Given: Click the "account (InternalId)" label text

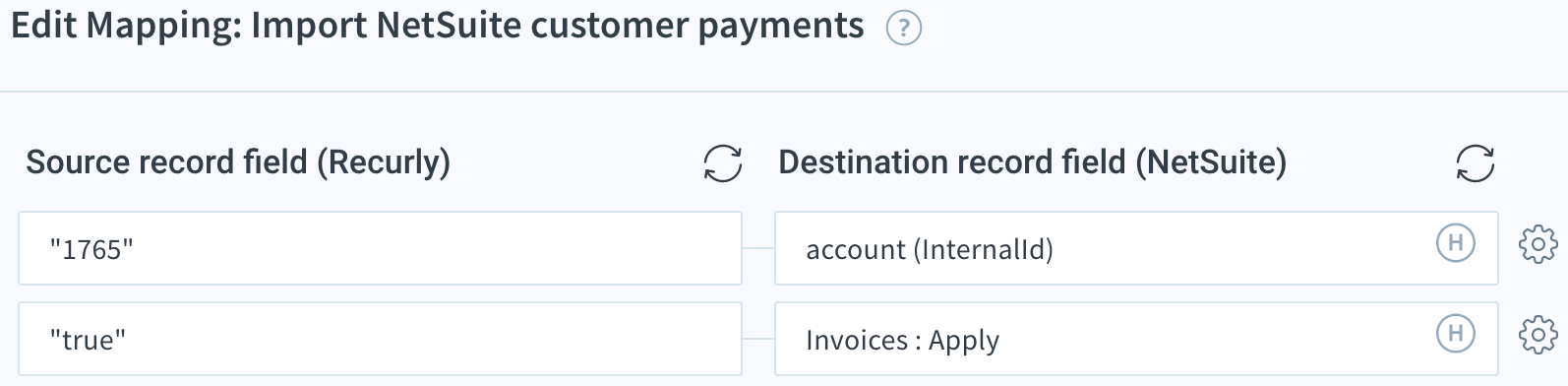Looking at the screenshot, I should pos(930,250).
